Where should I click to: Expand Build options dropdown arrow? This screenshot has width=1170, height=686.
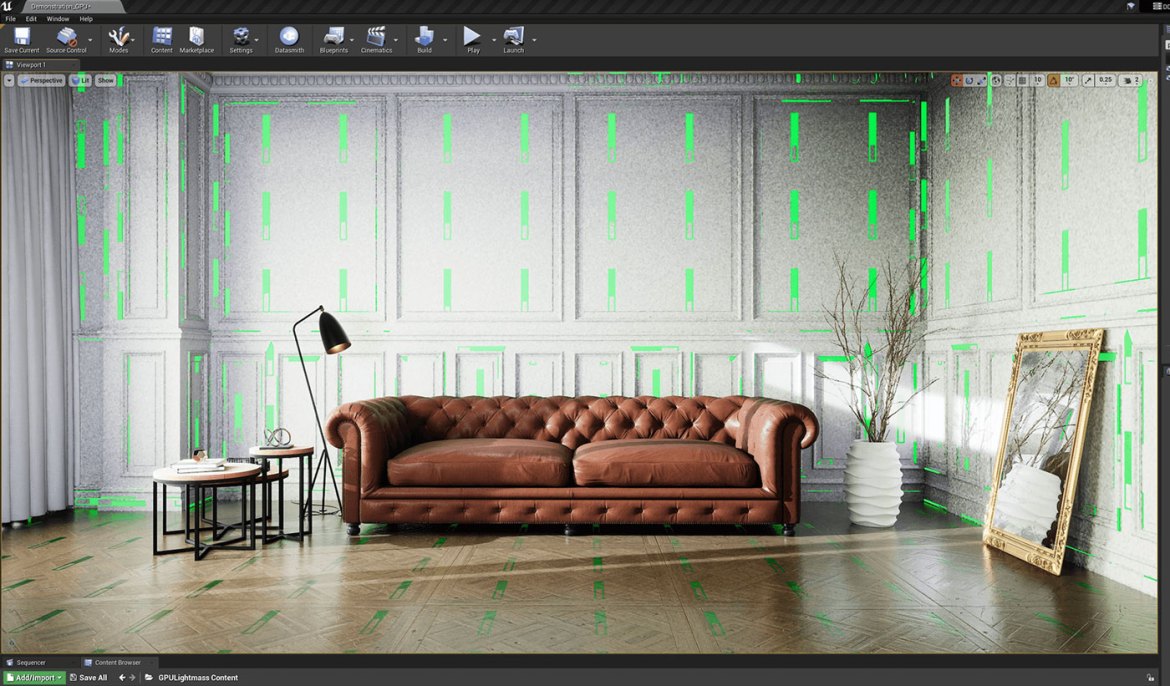pos(445,40)
